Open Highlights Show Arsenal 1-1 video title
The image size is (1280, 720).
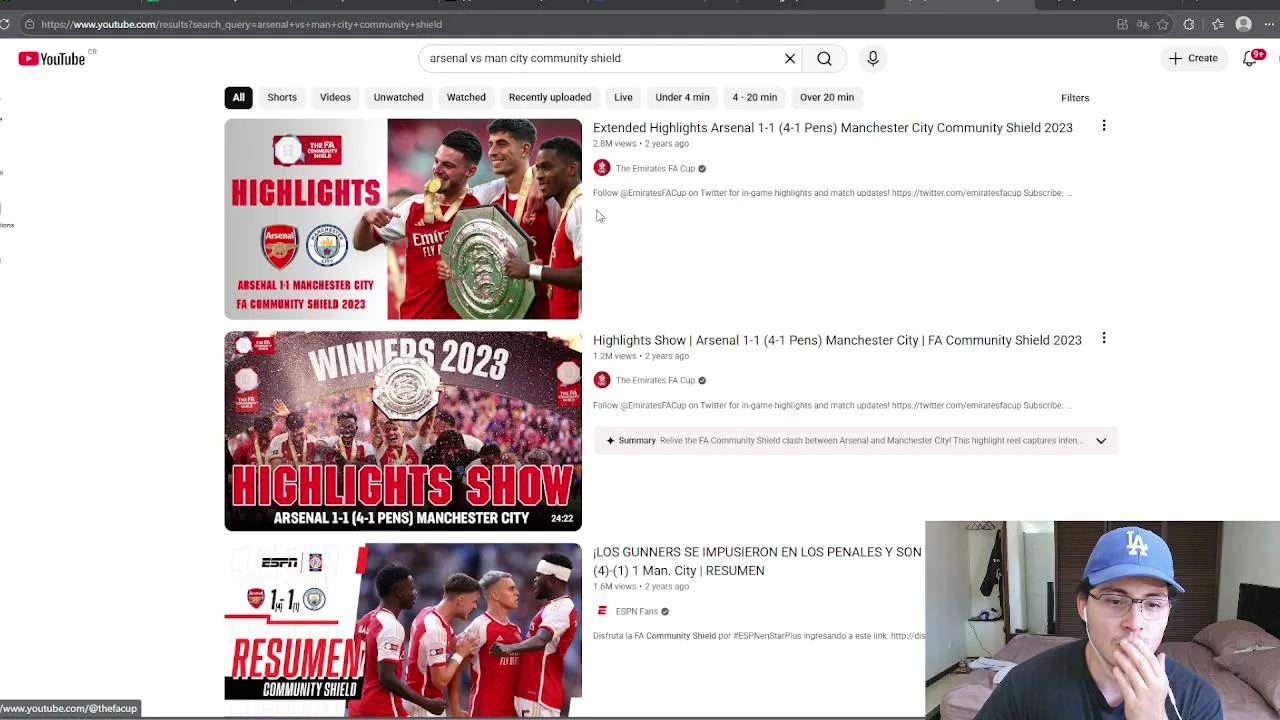[x=837, y=340]
